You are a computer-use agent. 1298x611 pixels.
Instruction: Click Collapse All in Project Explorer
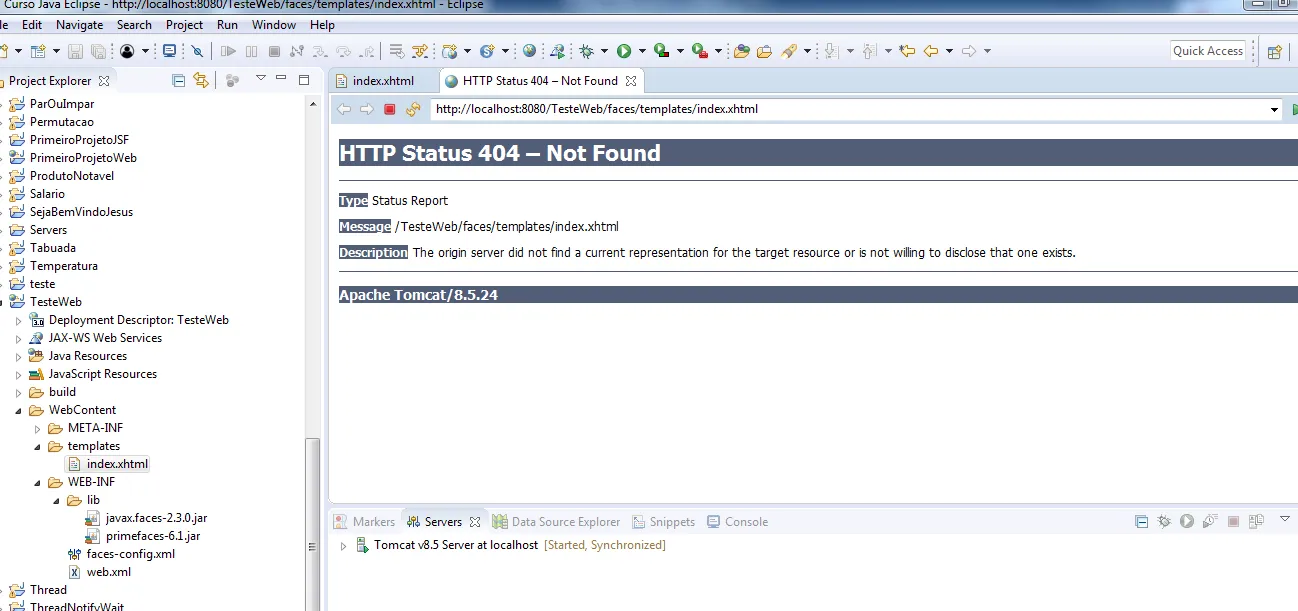pyautogui.click(x=179, y=80)
